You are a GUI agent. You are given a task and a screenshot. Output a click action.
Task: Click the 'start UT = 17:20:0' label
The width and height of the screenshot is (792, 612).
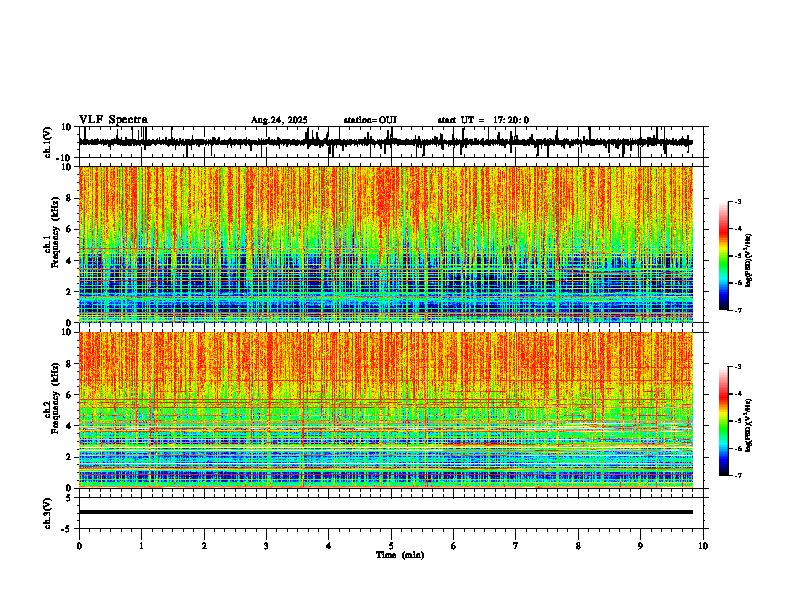click(483, 120)
